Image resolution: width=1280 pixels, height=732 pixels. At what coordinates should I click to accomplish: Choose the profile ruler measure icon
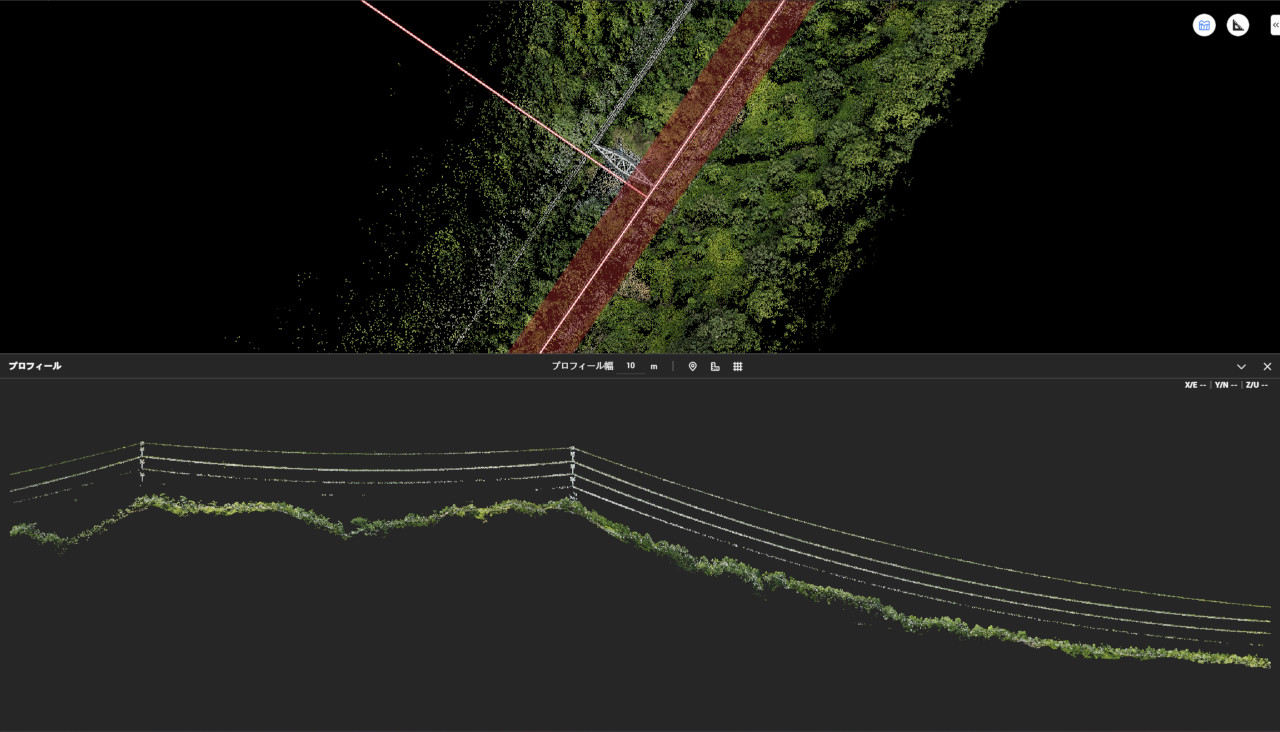715,367
